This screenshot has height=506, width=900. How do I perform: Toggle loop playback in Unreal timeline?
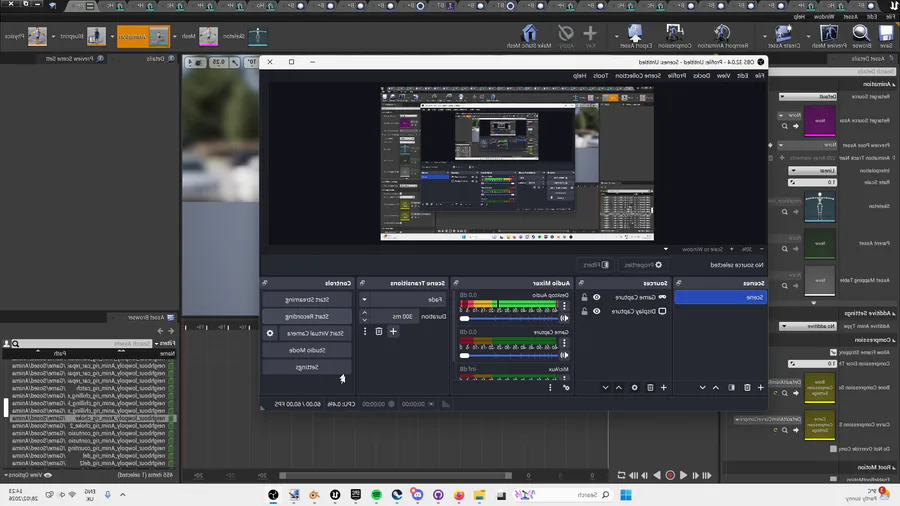pos(621,475)
